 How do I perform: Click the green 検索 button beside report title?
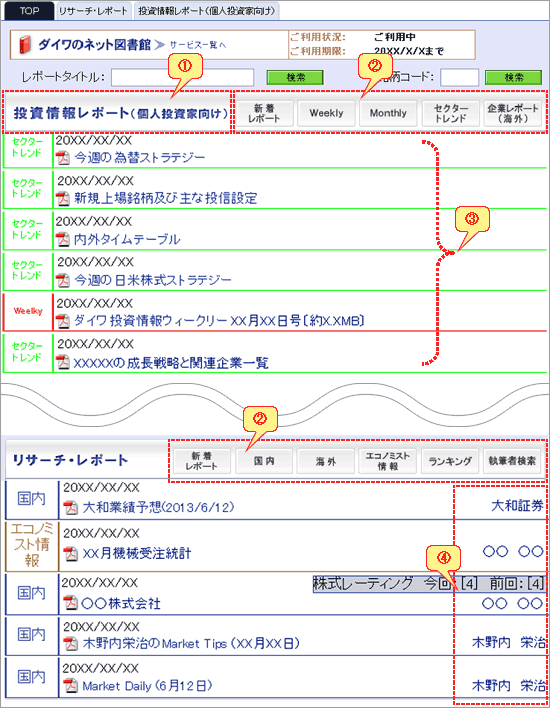pyautogui.click(x=295, y=77)
